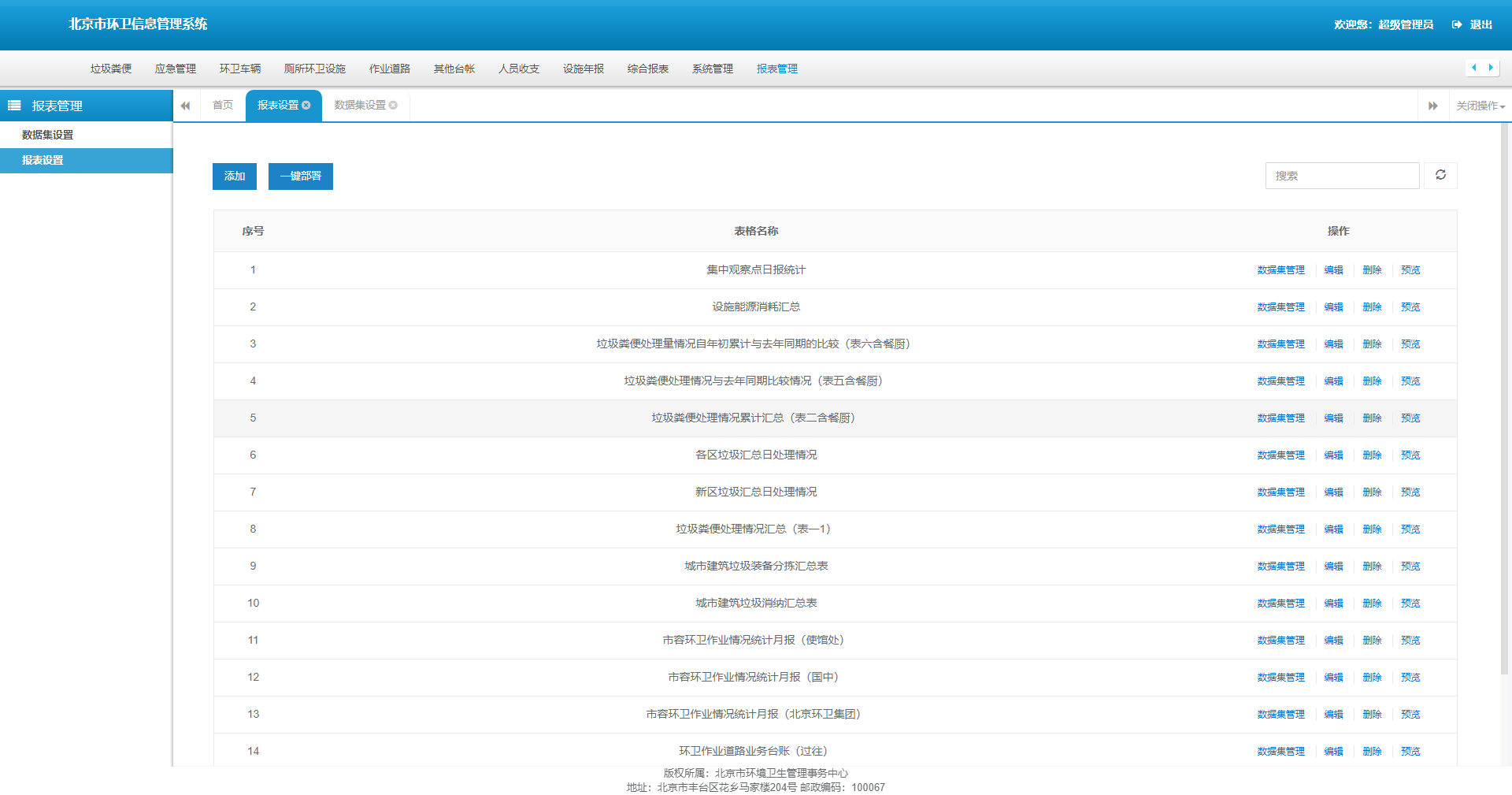Open the 应急管理 menu

(x=176, y=69)
